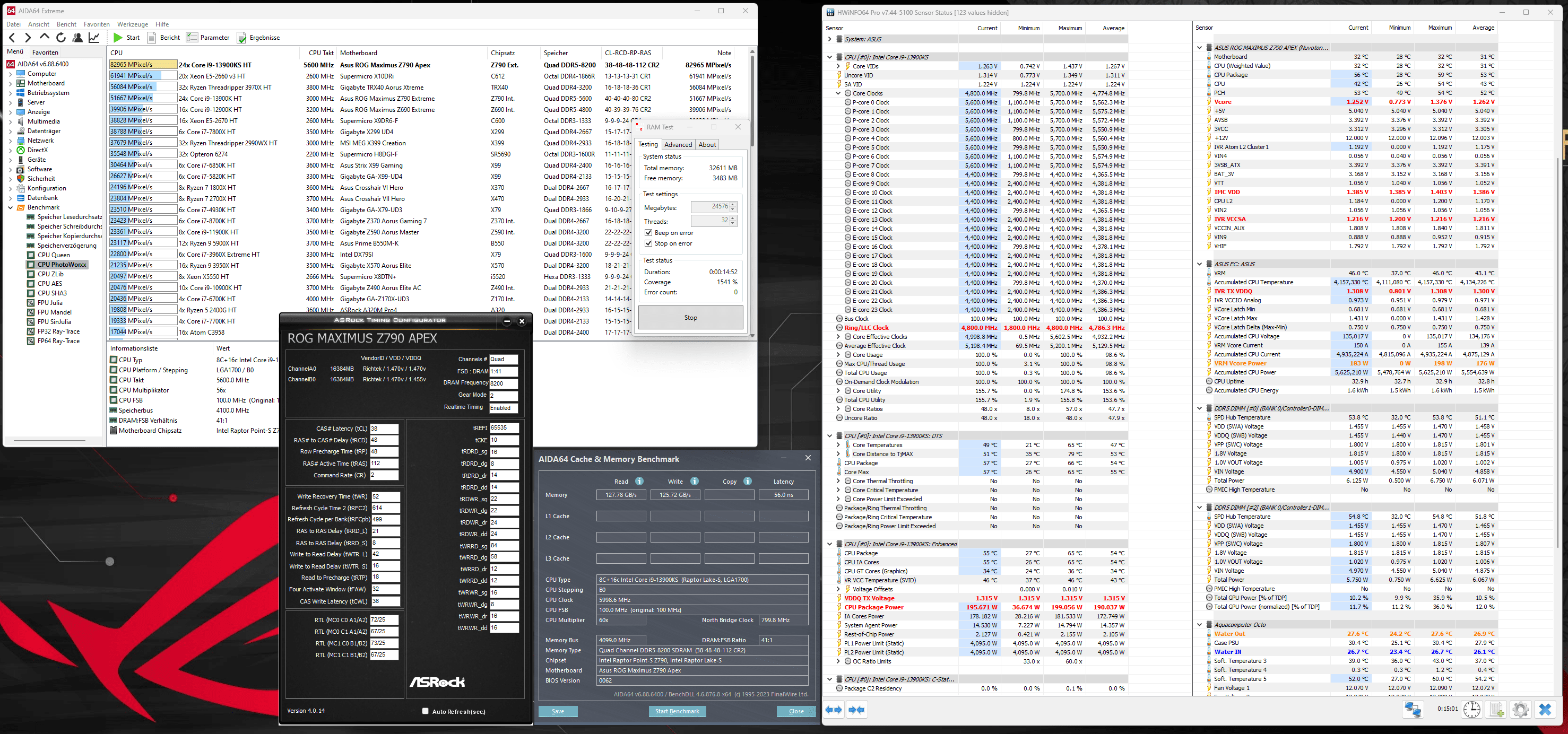Open Parameter in the AIDA64 toolbar

(208, 38)
